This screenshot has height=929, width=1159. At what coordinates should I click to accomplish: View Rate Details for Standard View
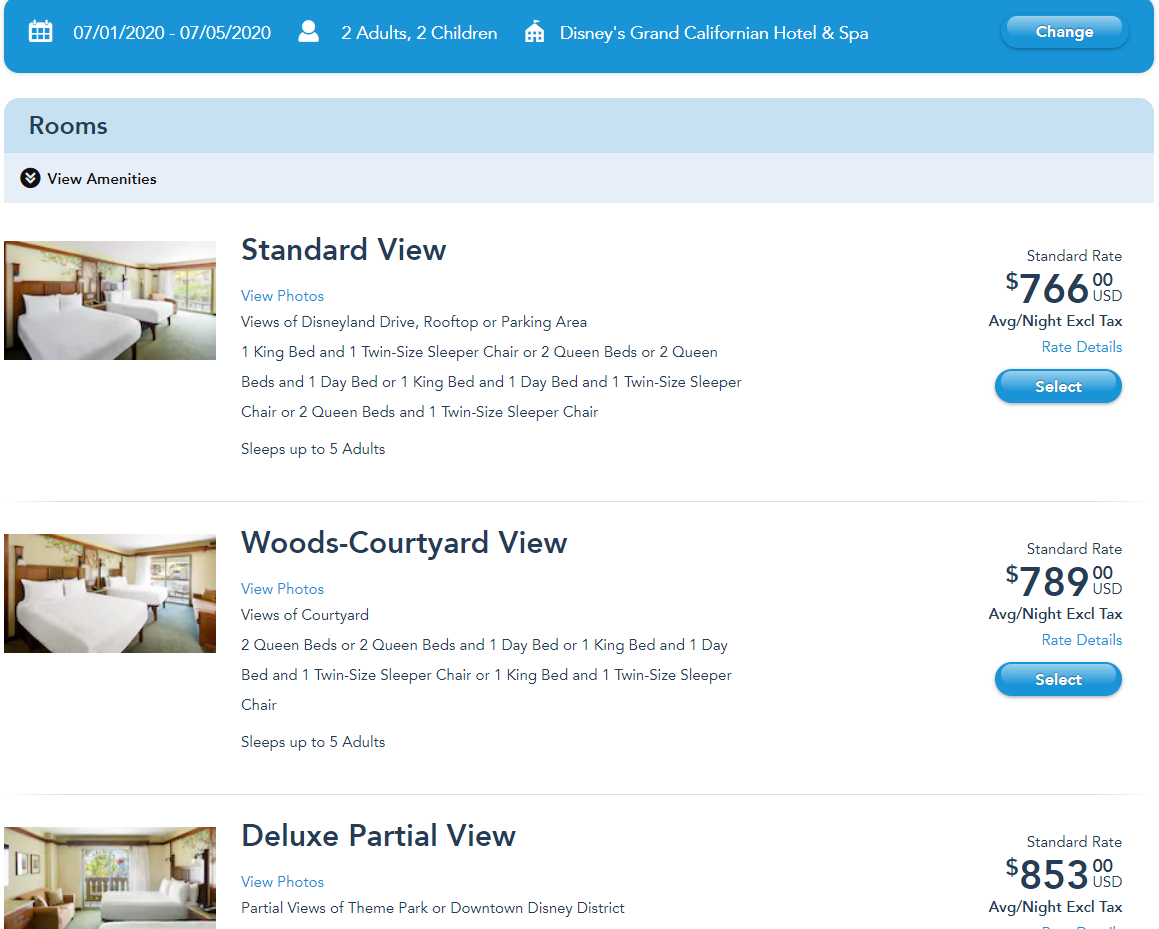click(x=1081, y=347)
